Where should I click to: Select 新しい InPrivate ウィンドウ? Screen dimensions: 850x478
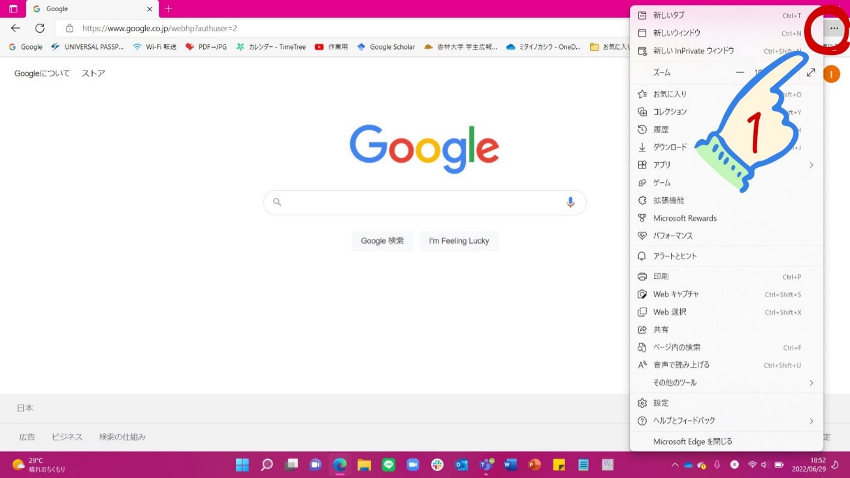pyautogui.click(x=726, y=51)
